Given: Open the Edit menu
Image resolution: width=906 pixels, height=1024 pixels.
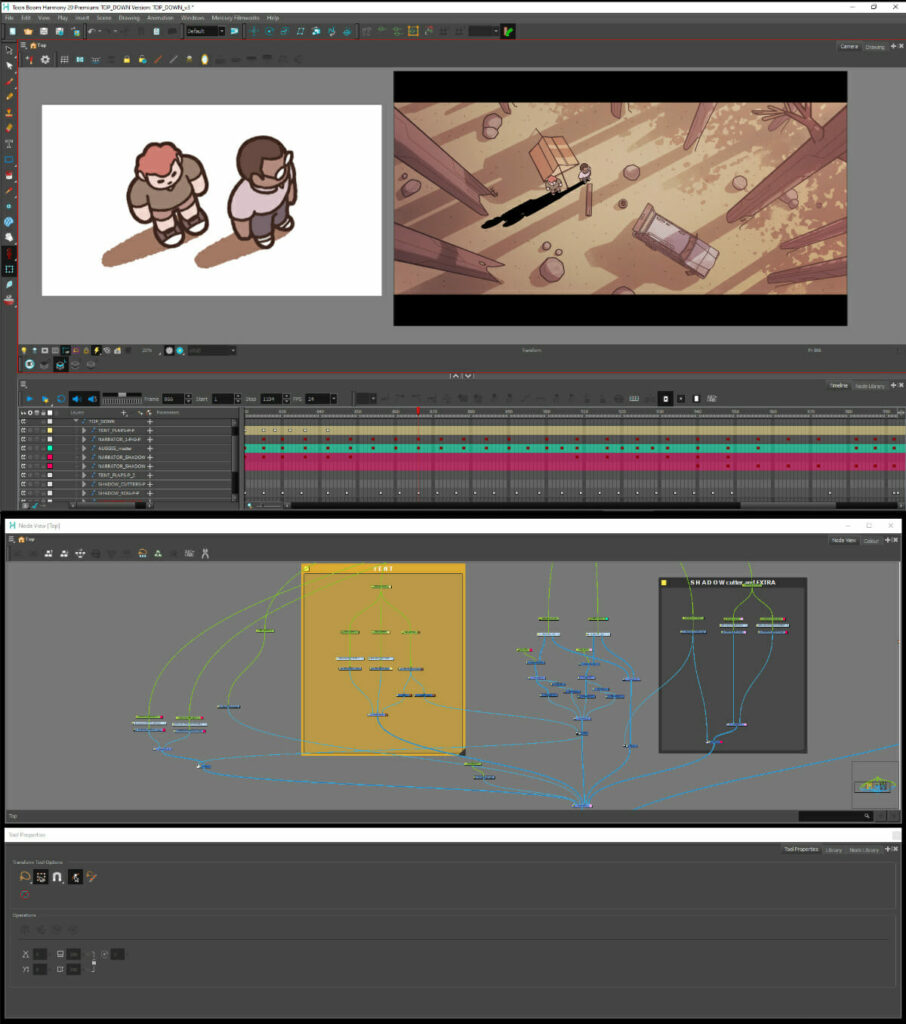Looking at the screenshot, I should coord(26,18).
